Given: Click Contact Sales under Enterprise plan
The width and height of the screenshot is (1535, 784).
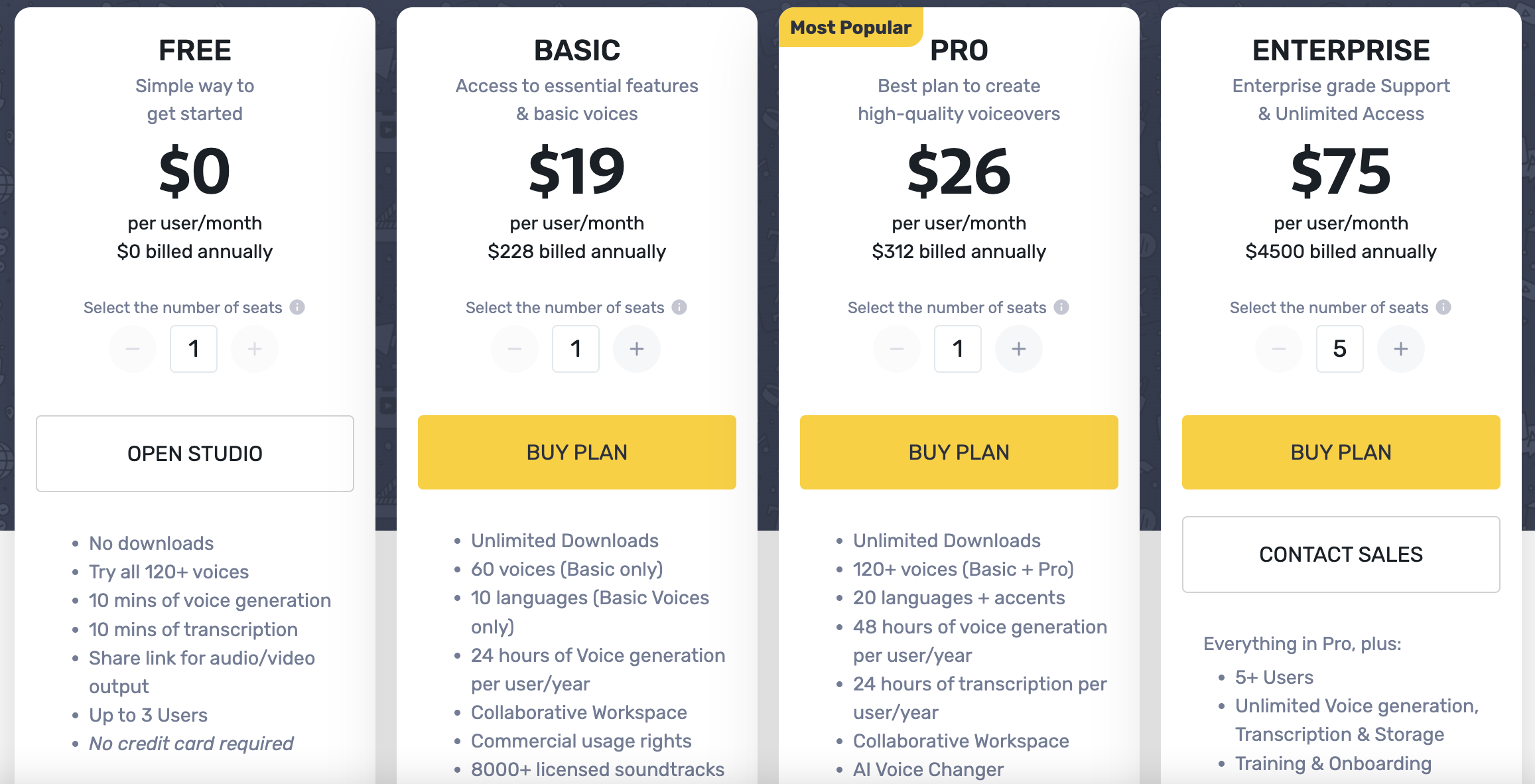Looking at the screenshot, I should click(x=1341, y=555).
